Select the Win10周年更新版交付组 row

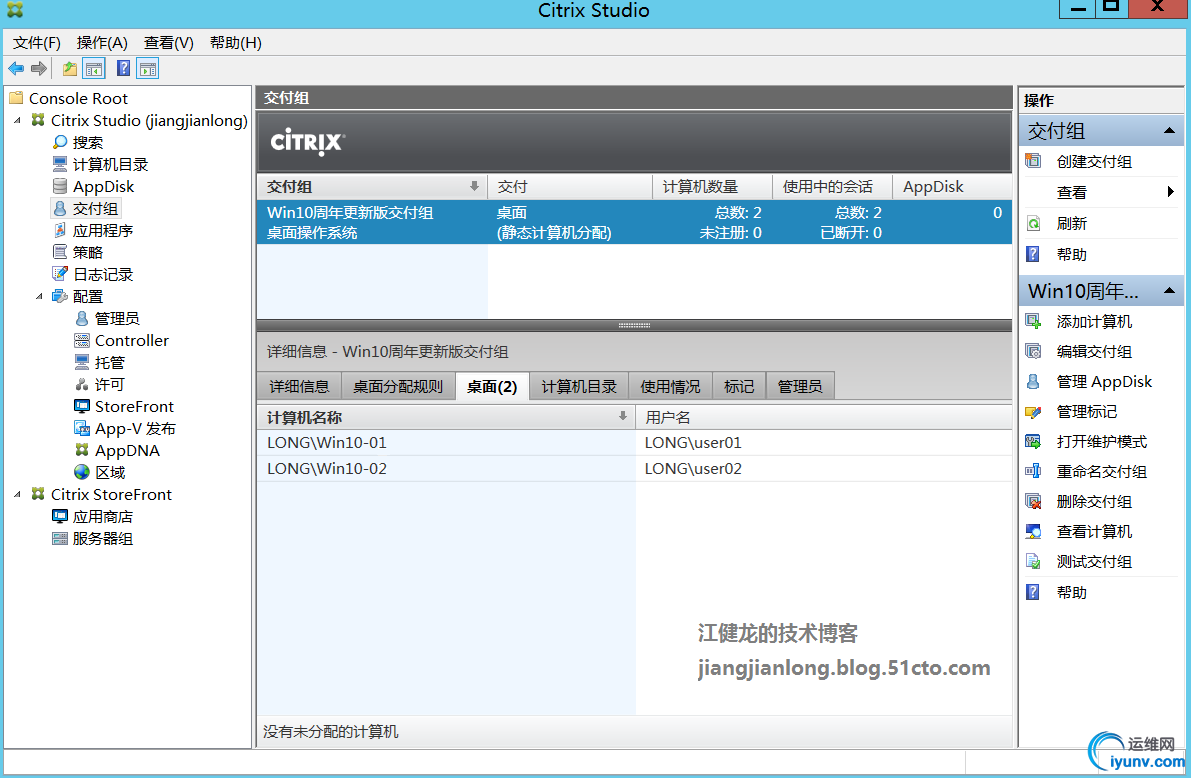634,222
